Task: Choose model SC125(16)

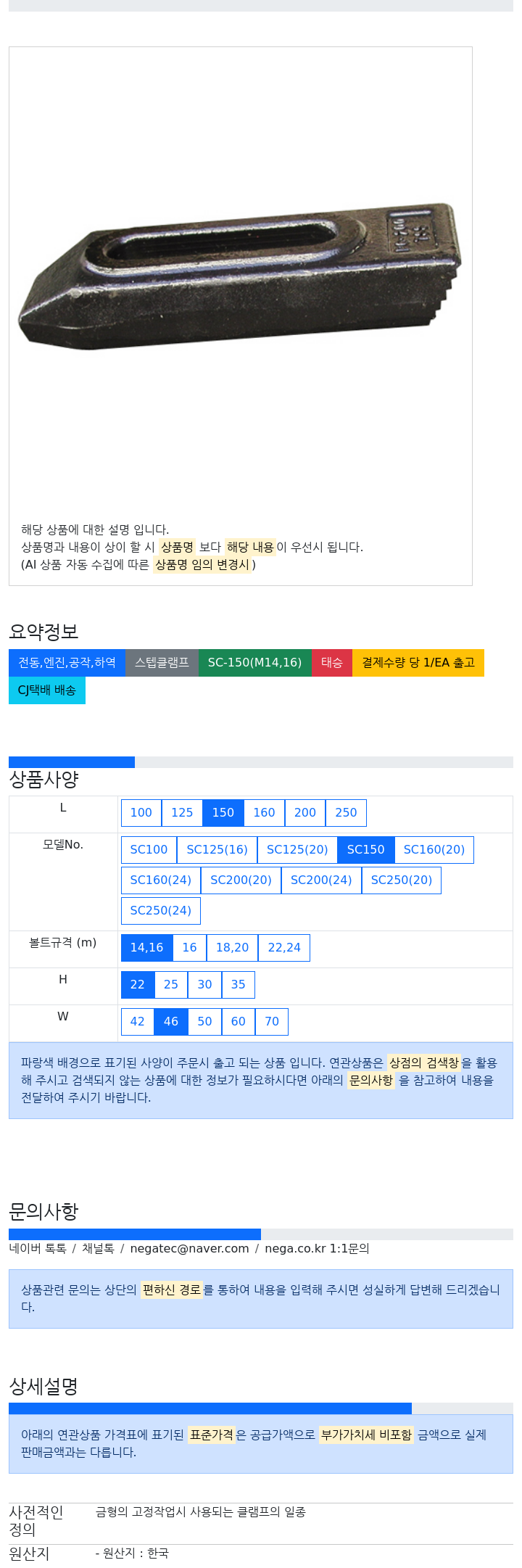Action: [217, 849]
